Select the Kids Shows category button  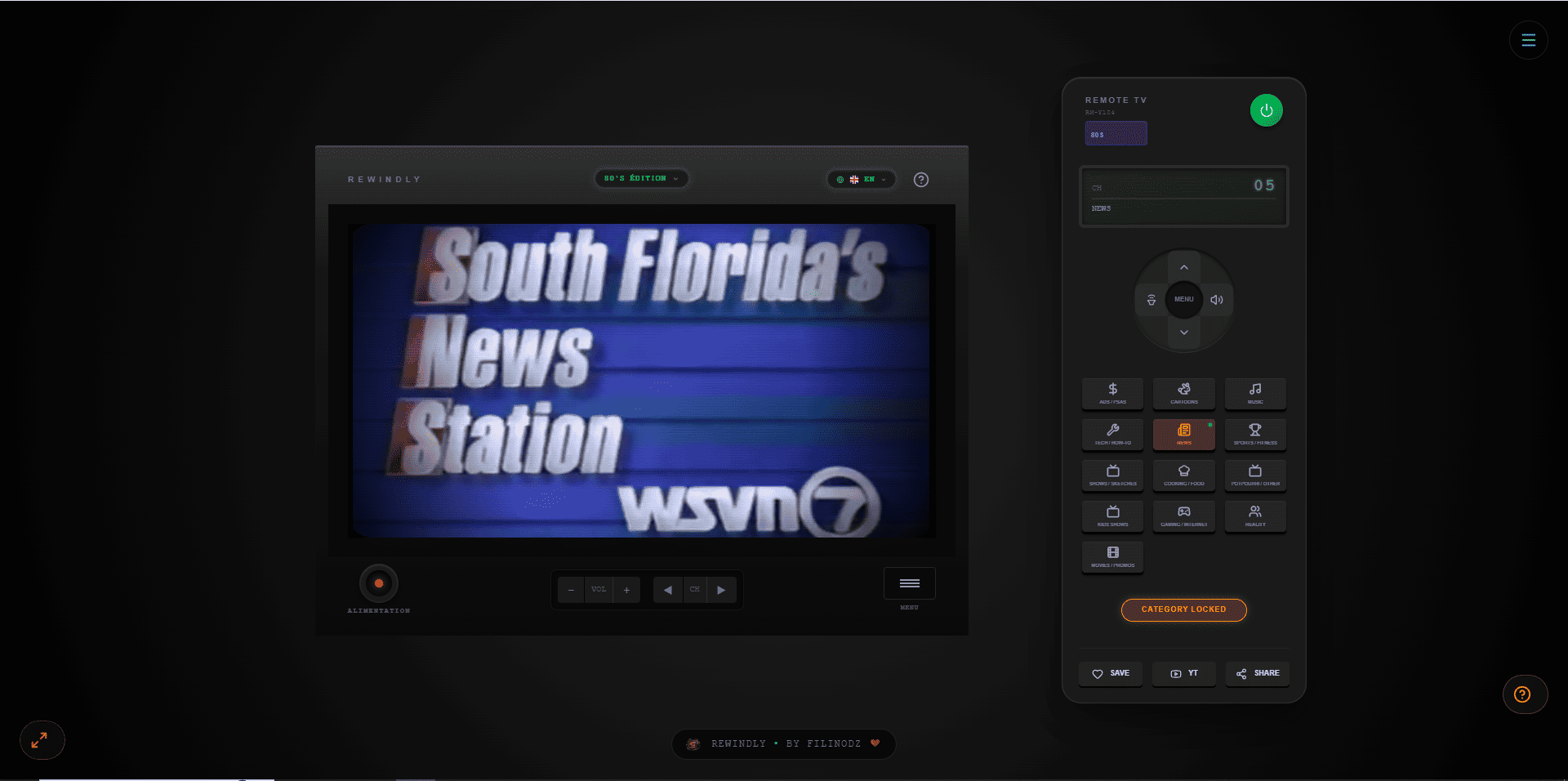point(1112,515)
